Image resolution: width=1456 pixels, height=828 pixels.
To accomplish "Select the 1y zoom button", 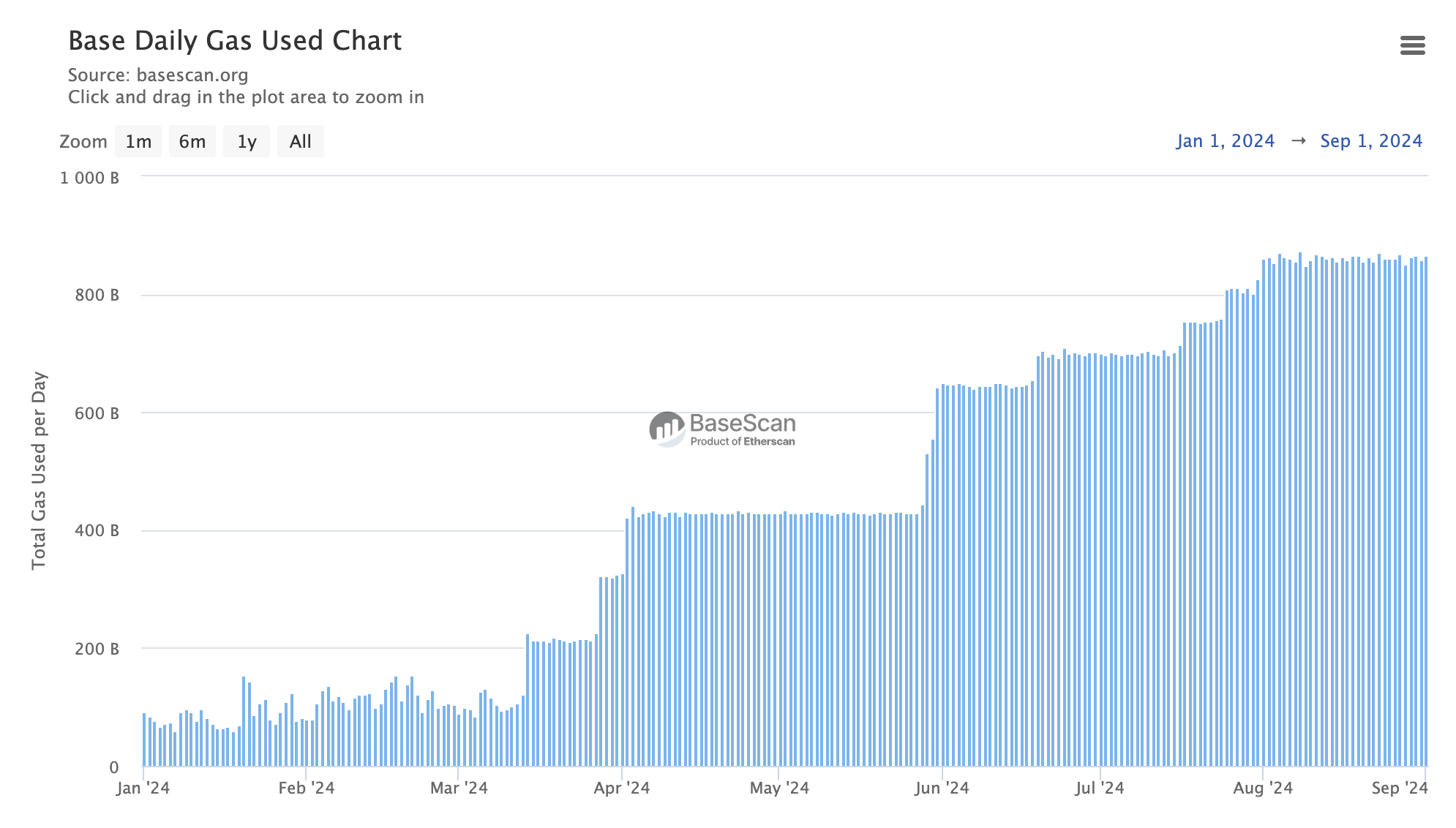I will [247, 141].
